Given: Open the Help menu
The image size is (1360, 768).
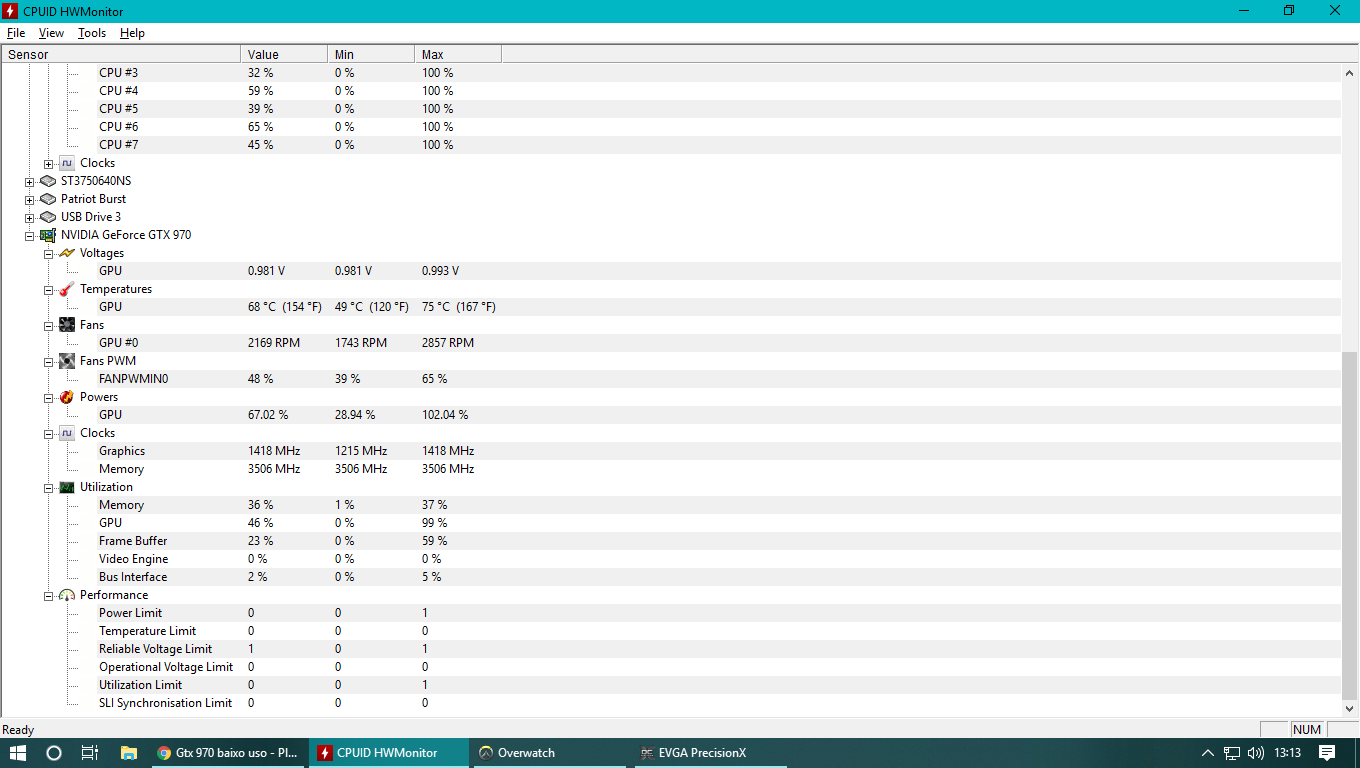Looking at the screenshot, I should click(x=132, y=33).
